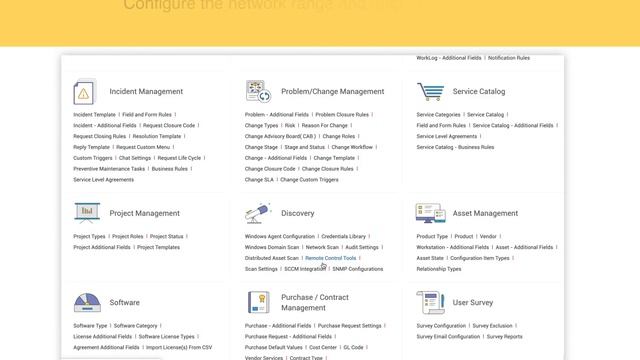Click the Service Catalog shopping cart icon
640x360 pixels.
tap(431, 91)
